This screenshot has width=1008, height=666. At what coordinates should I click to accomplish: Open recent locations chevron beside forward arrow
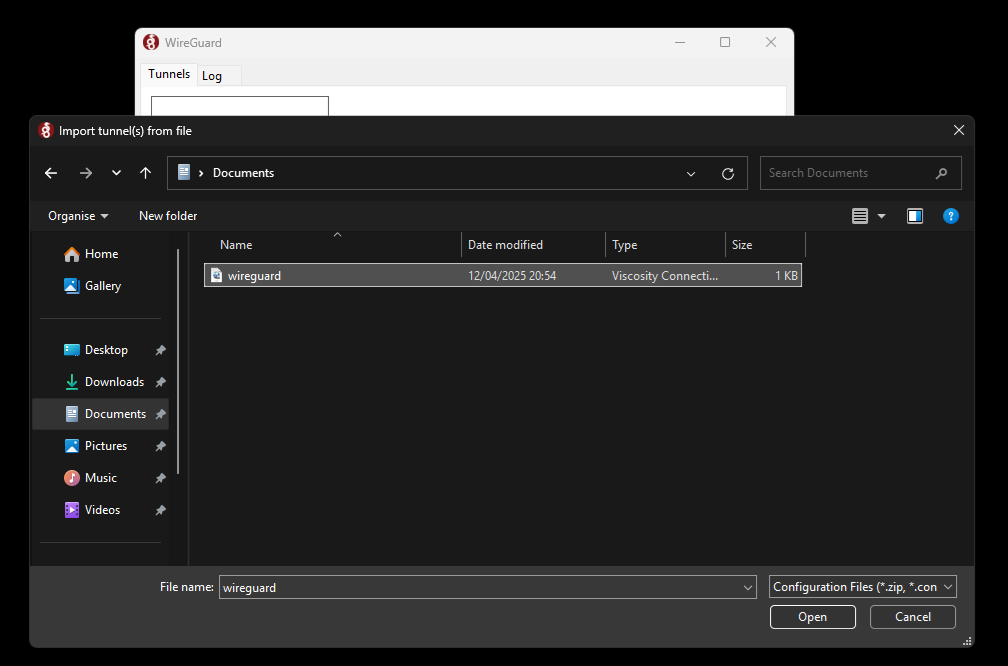click(x=116, y=173)
